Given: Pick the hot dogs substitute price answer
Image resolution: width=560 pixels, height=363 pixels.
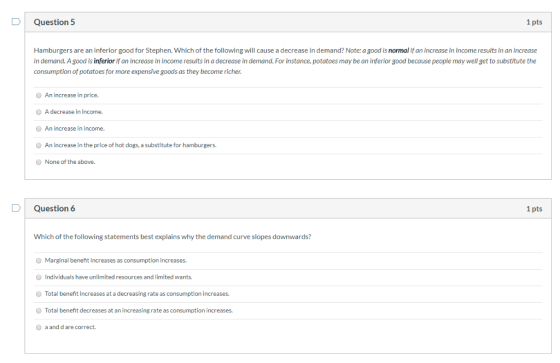Looking at the screenshot, I should point(39,145).
